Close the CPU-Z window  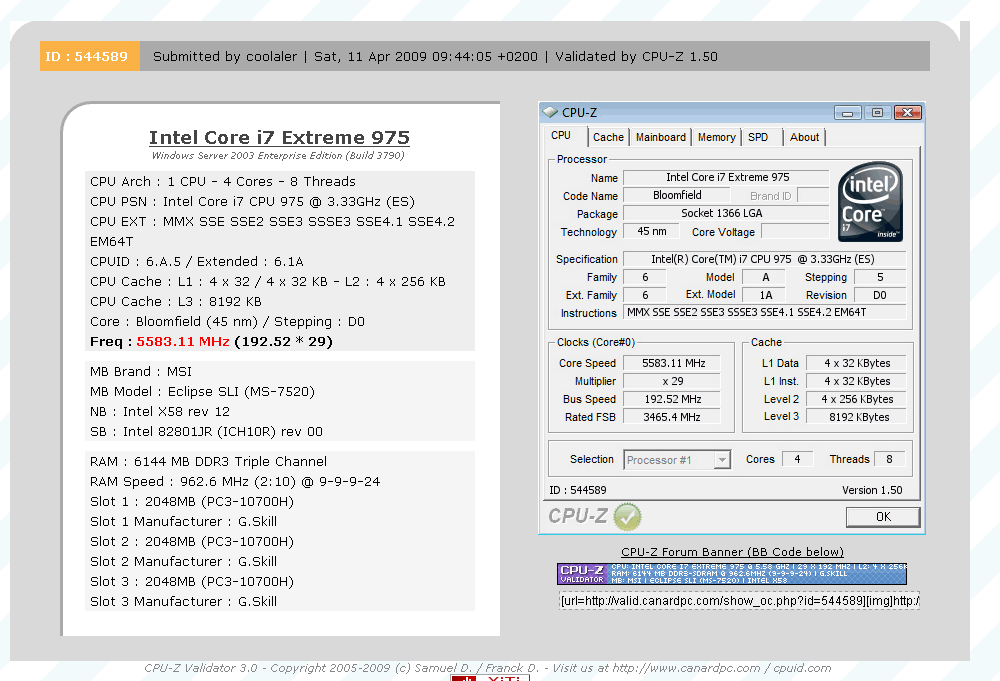[908, 113]
